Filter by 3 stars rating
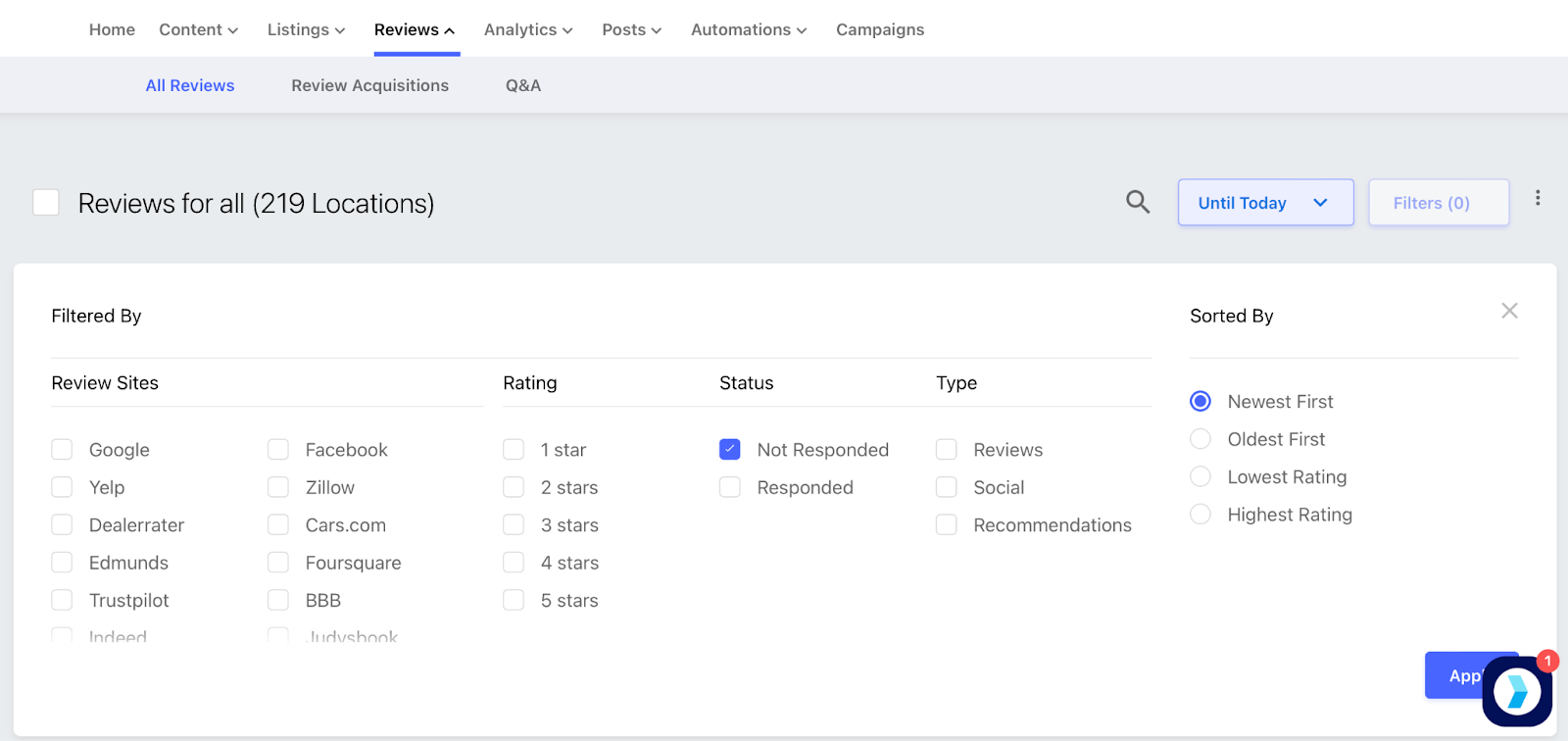Screen dimensions: 1568x741 point(514,524)
